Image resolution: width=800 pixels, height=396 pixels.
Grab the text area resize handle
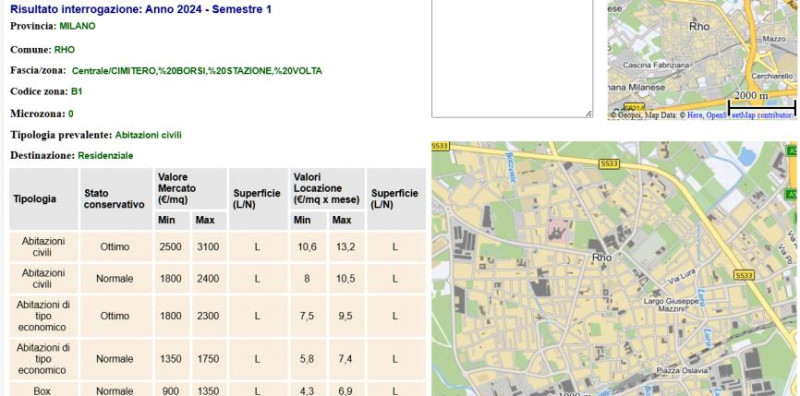pos(589,114)
